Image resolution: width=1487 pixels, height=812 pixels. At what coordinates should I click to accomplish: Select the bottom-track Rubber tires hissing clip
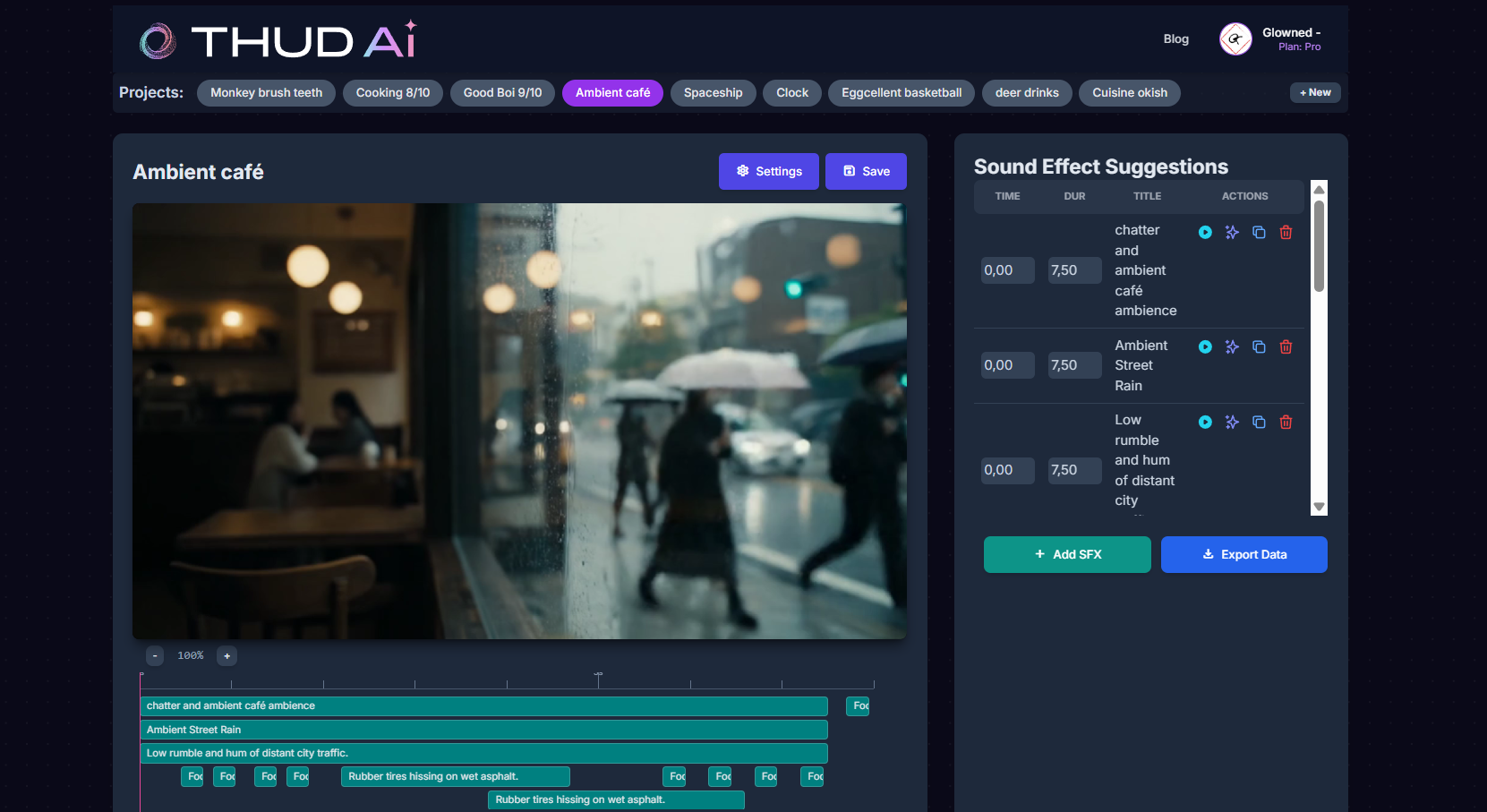point(616,799)
